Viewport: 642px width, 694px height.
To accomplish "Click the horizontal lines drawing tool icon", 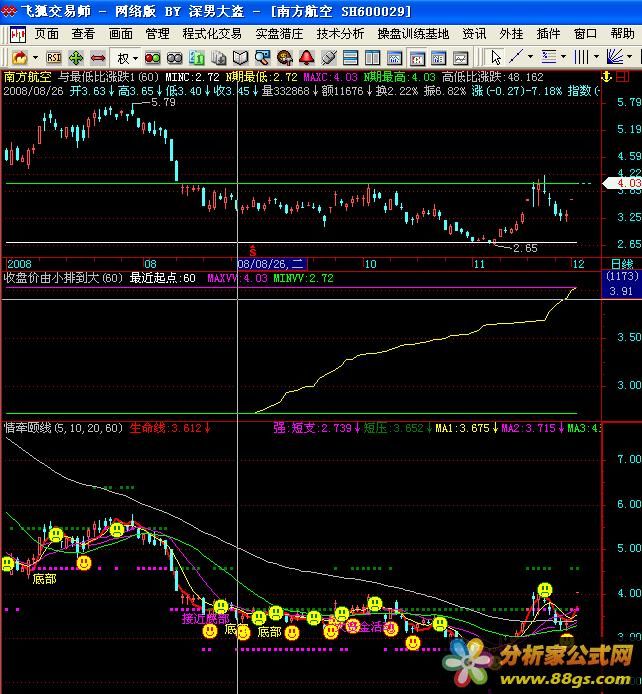I will [549, 57].
